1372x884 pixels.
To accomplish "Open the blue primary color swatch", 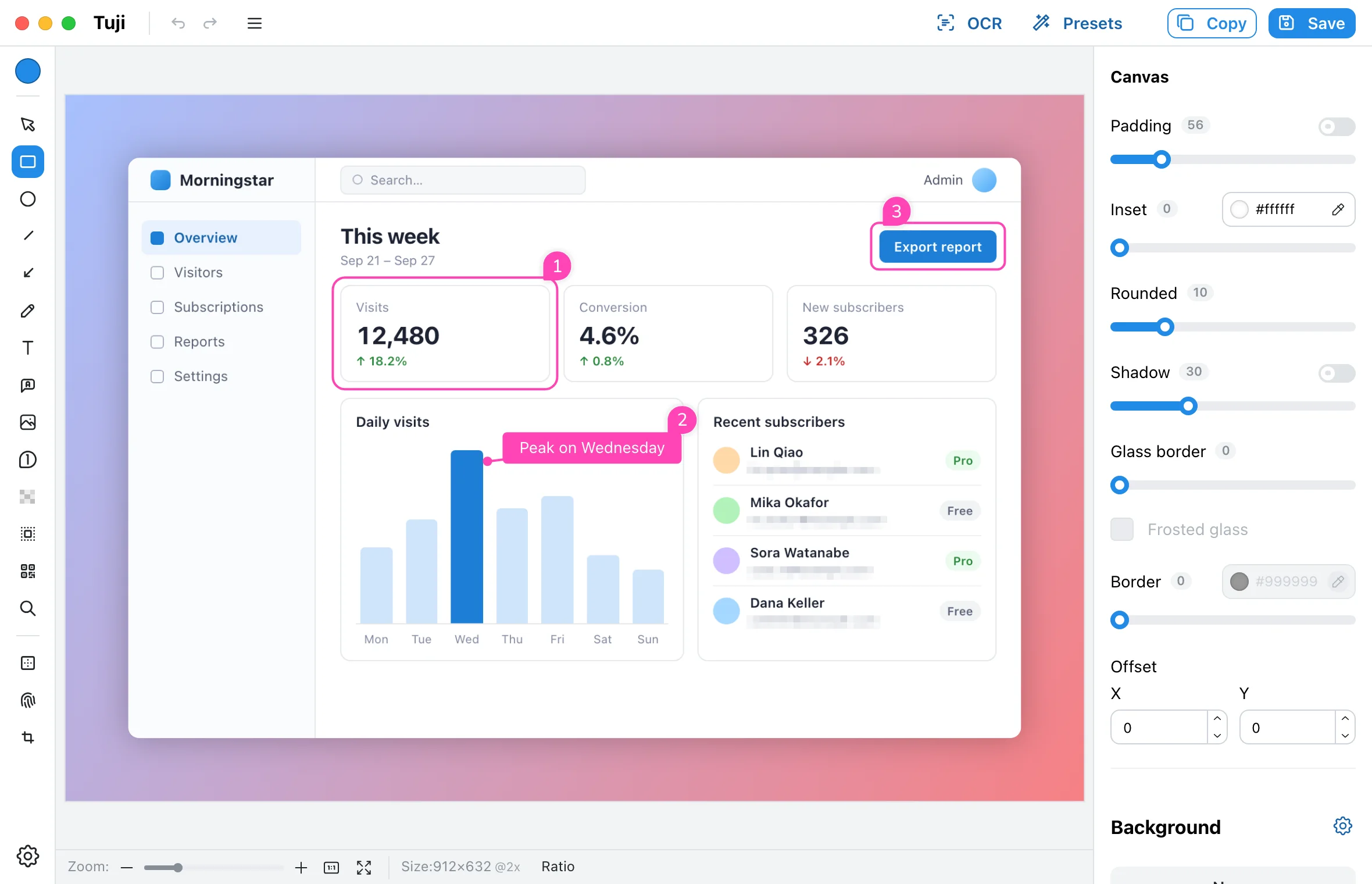I will (x=27, y=71).
